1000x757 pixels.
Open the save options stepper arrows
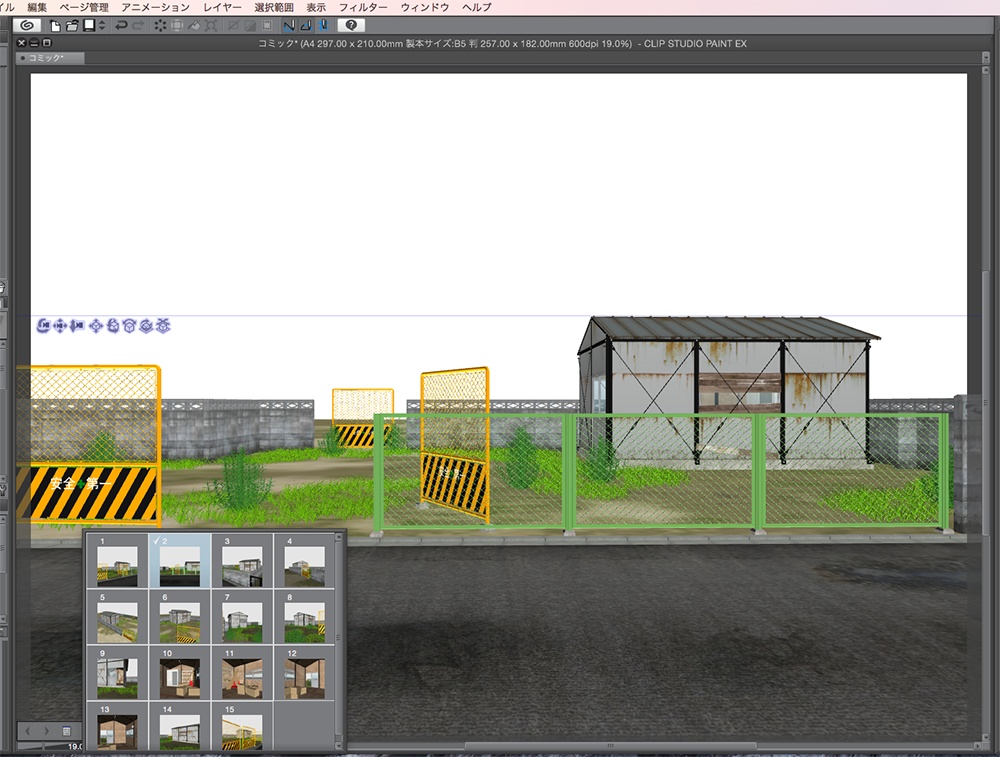tap(102, 26)
